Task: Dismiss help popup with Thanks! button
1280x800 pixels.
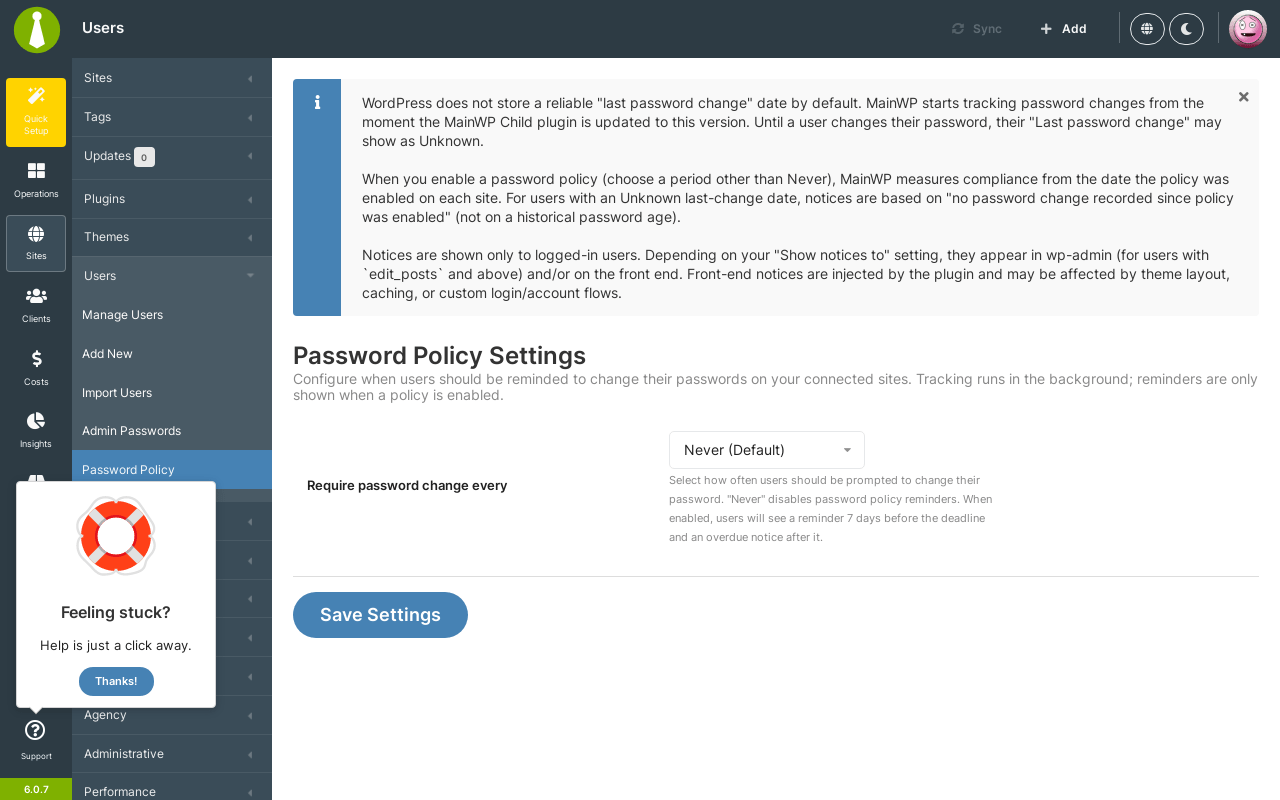Action: point(116,681)
